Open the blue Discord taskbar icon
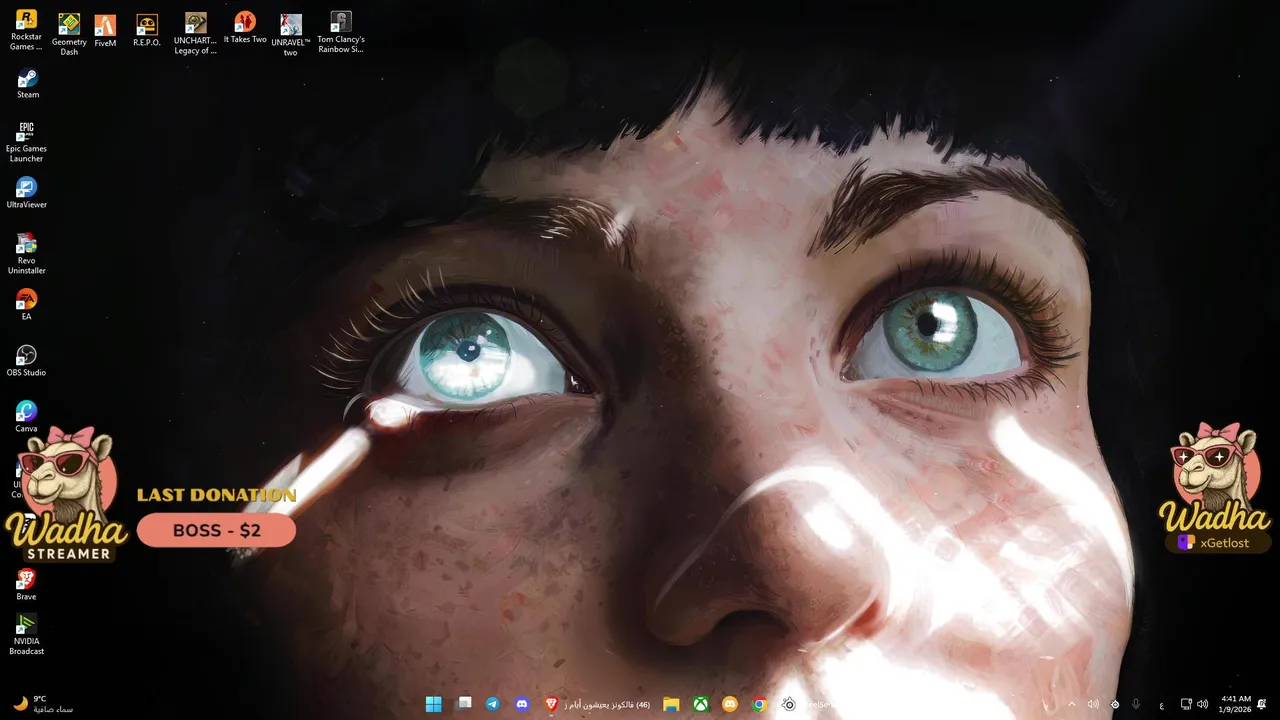Image resolution: width=1280 pixels, height=720 pixels. (522, 704)
